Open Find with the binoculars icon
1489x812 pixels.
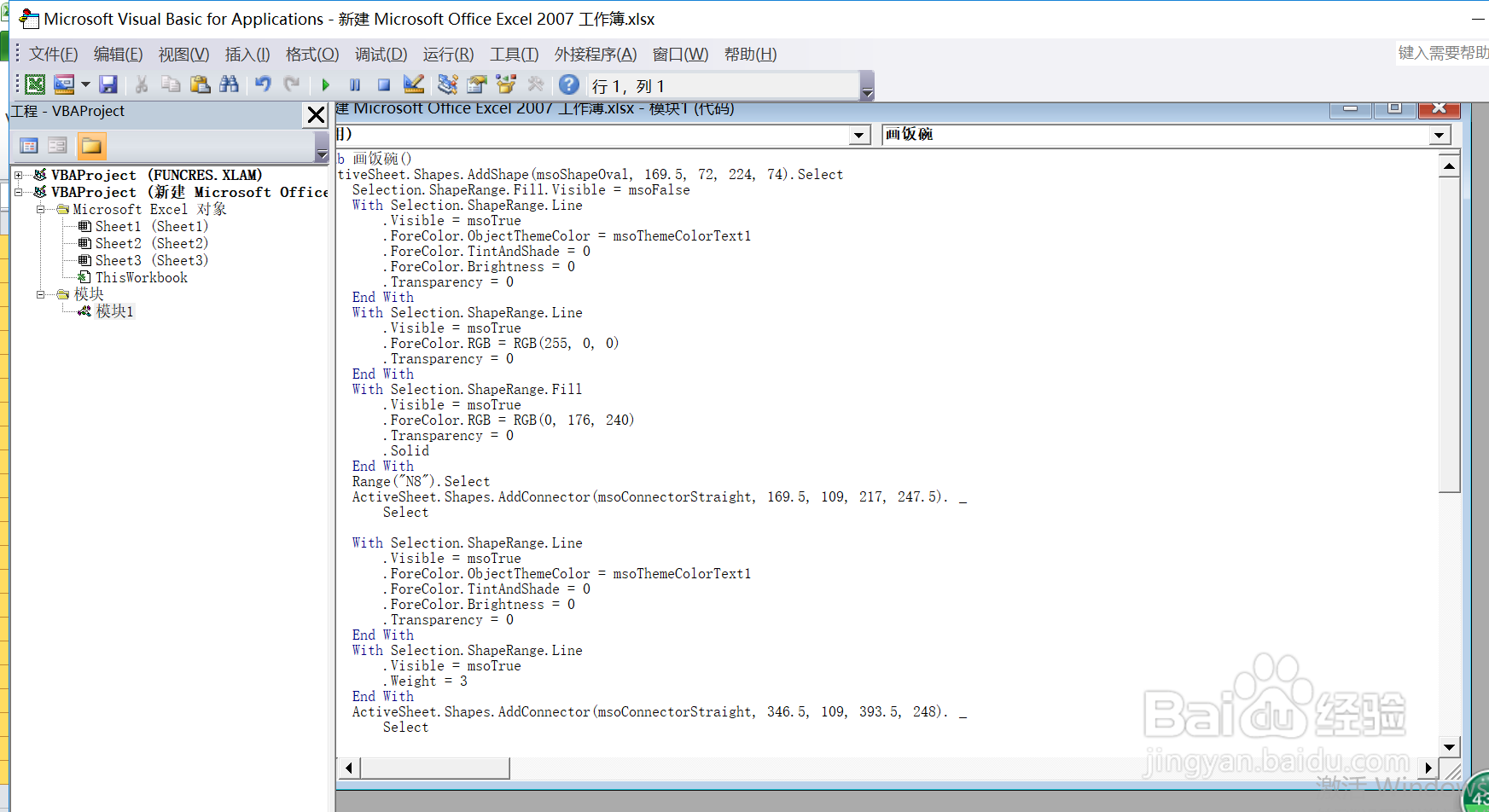(x=229, y=84)
